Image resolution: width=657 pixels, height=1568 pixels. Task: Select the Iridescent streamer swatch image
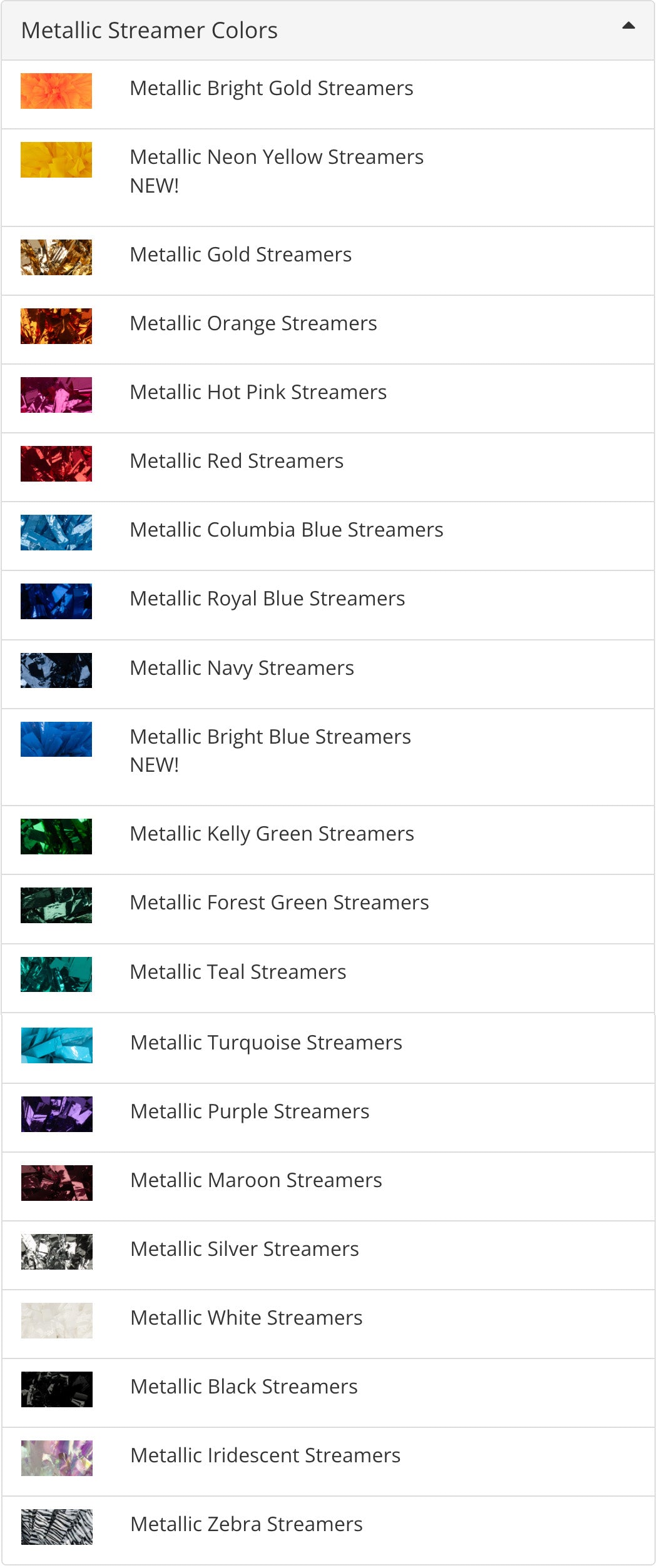click(57, 1459)
